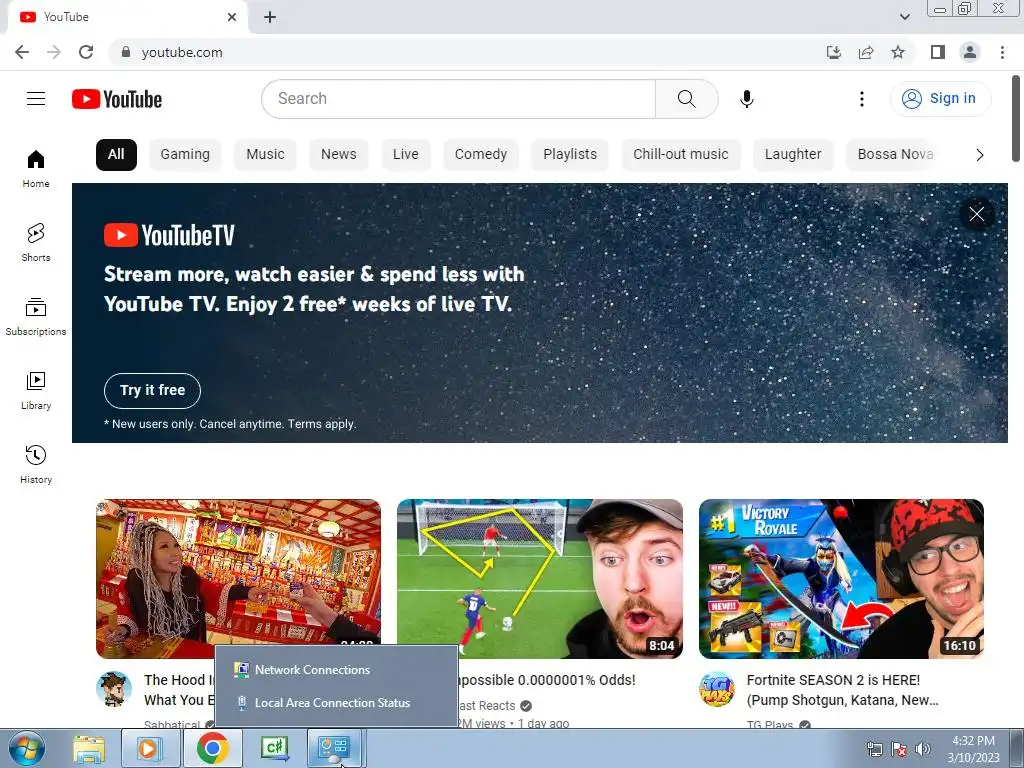Image resolution: width=1024 pixels, height=768 pixels.
Task: Open the C# application taskbar icon
Action: click(x=274, y=749)
